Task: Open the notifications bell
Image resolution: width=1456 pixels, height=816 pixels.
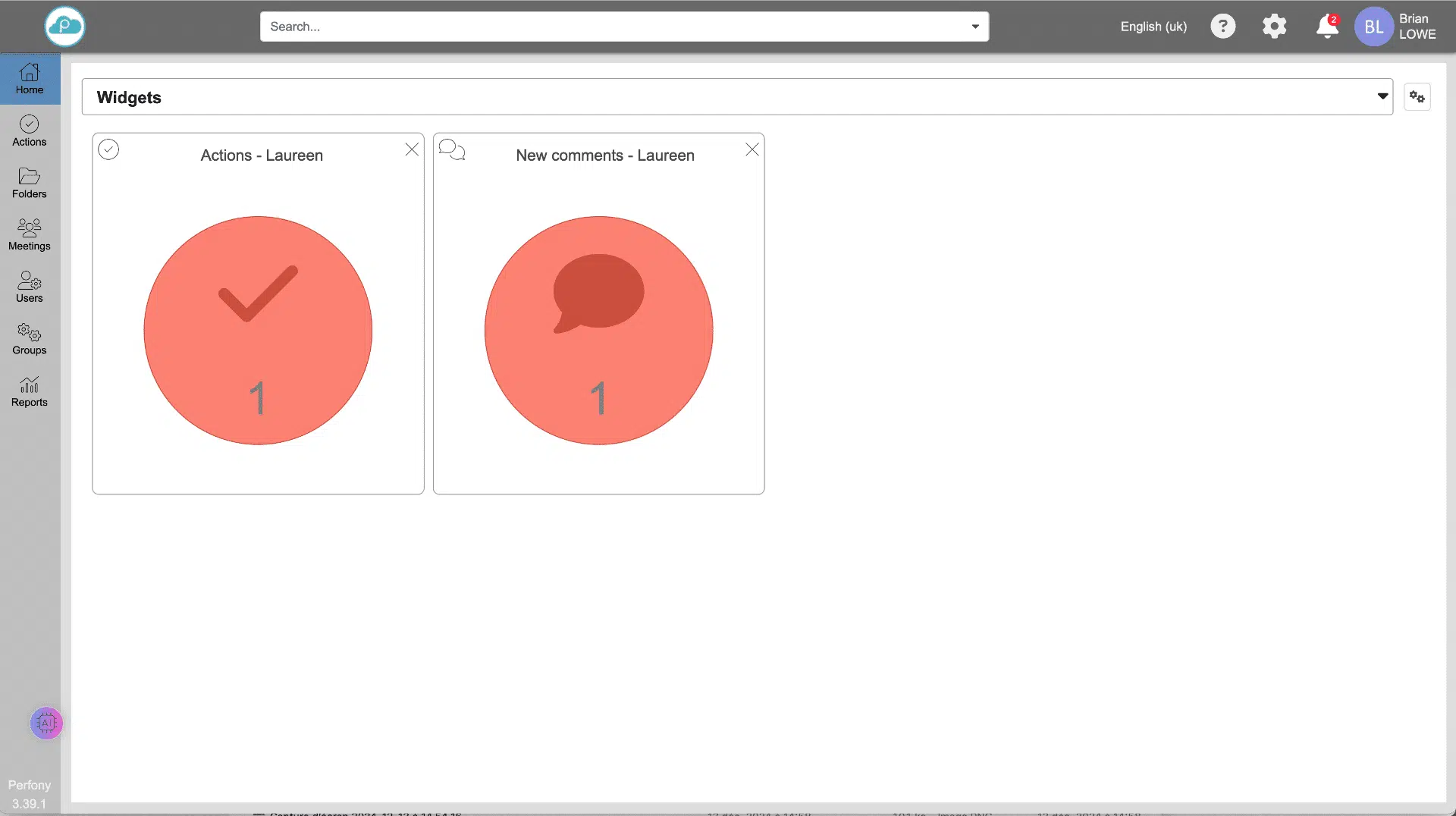Action: click(1326, 27)
